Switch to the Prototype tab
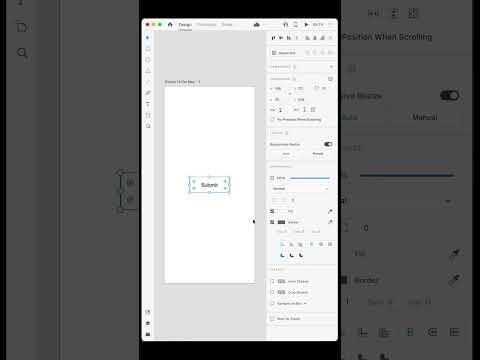 click(x=206, y=25)
